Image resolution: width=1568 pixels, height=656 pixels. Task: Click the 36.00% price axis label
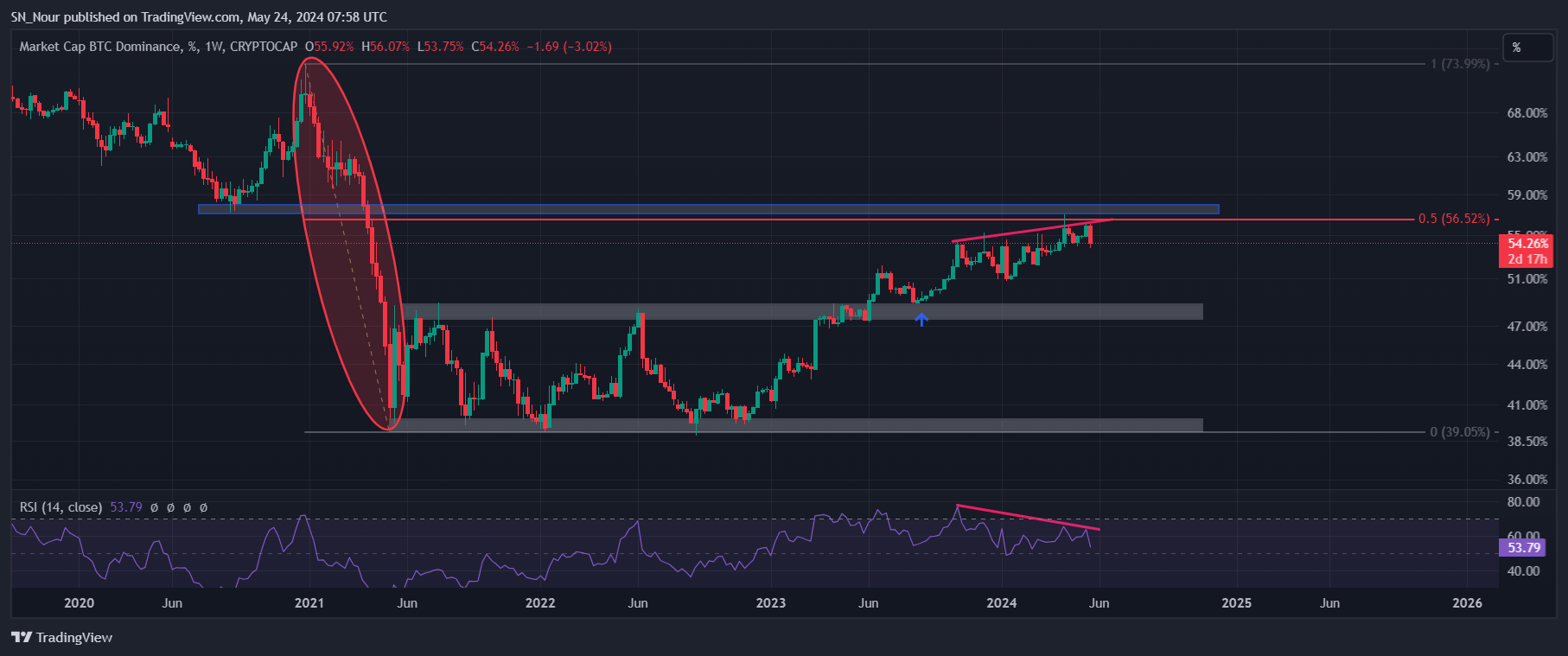1527,480
